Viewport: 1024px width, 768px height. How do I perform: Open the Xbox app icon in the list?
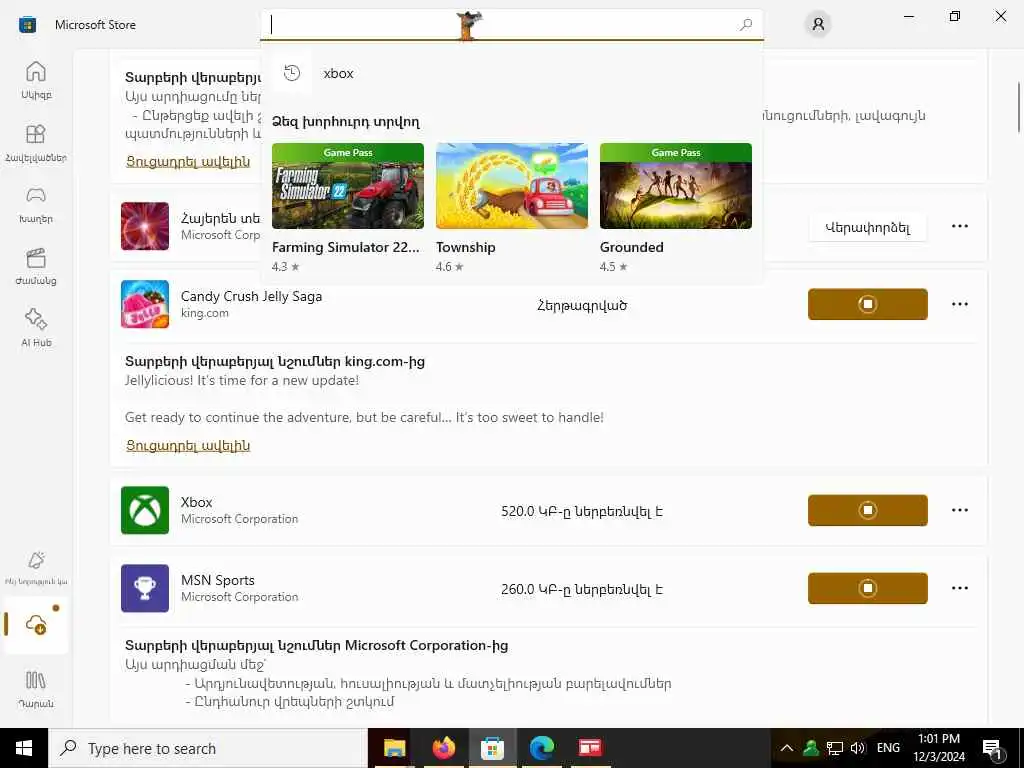145,510
